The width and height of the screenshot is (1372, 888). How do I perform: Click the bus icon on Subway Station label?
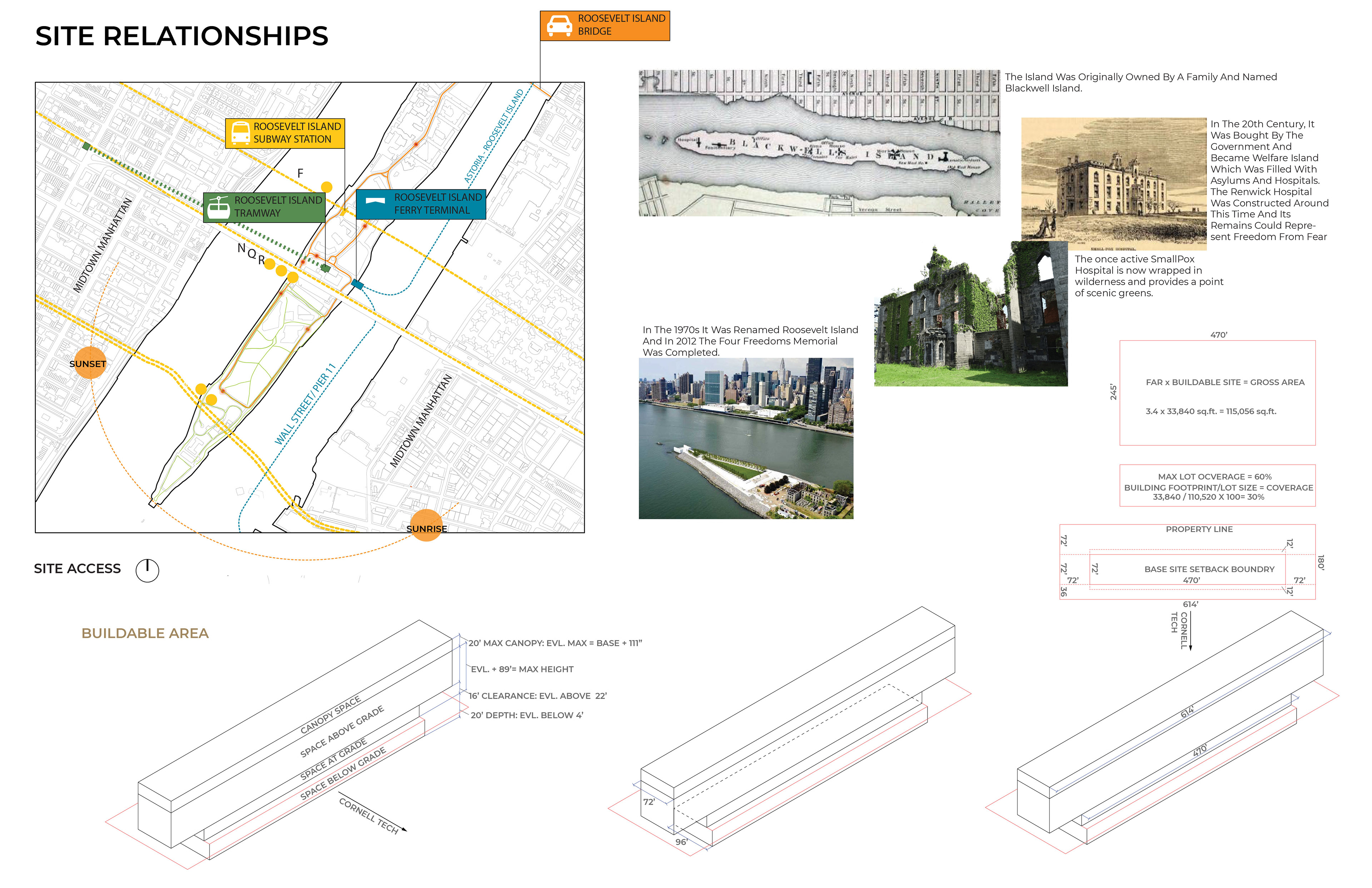(x=240, y=133)
